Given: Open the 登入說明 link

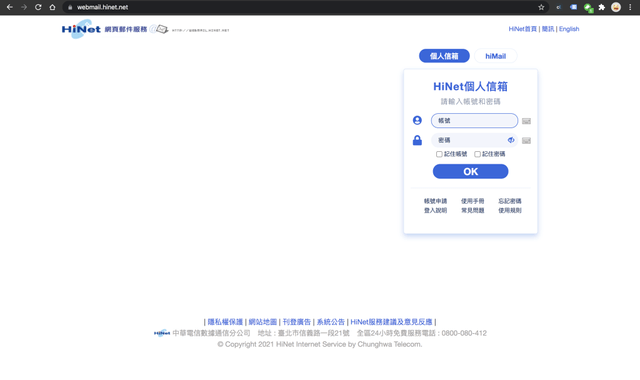Looking at the screenshot, I should [x=435, y=210].
